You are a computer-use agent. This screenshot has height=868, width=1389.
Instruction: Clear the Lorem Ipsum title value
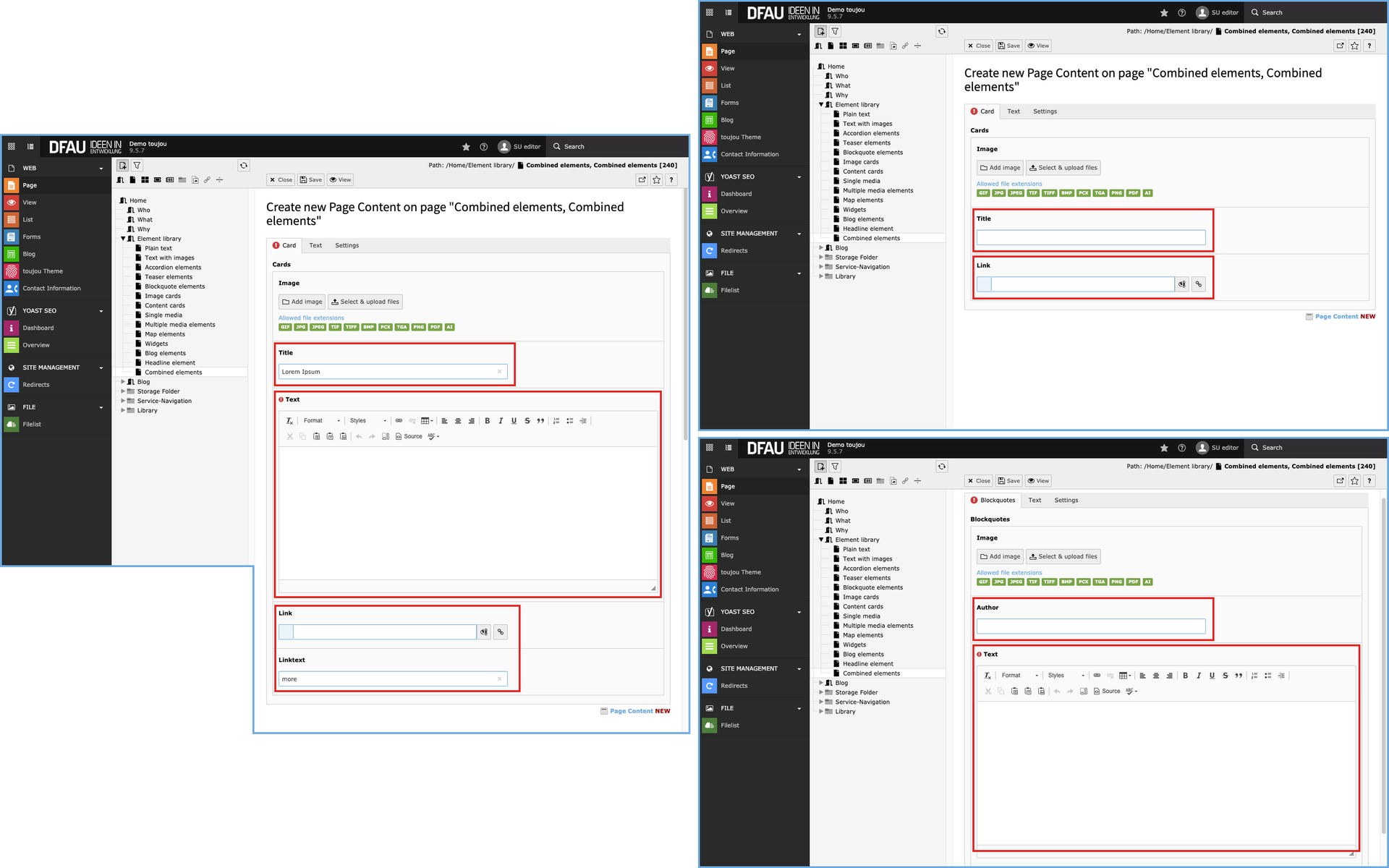pos(499,372)
